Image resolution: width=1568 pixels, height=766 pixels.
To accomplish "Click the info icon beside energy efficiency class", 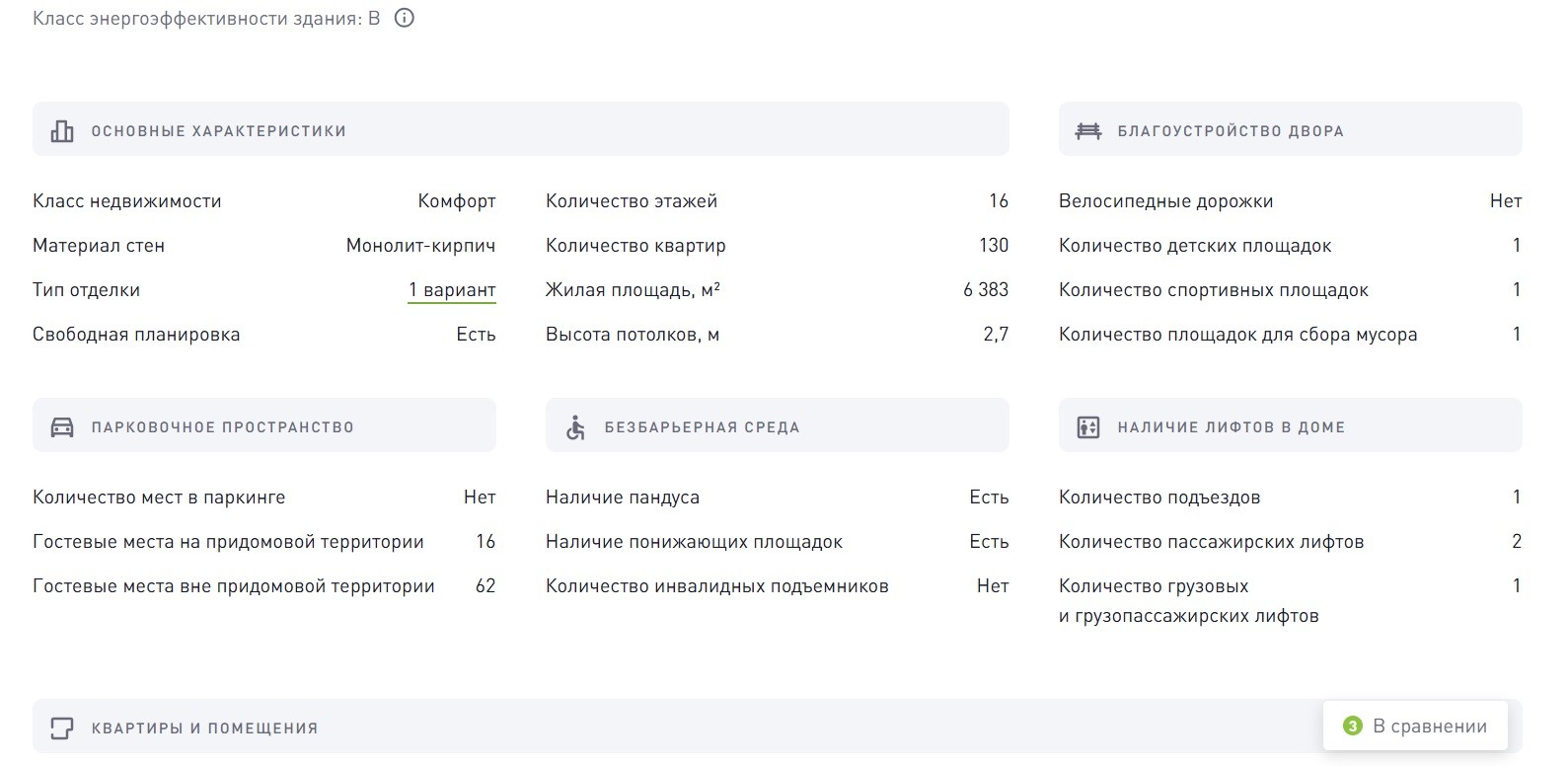I will pos(405,18).
